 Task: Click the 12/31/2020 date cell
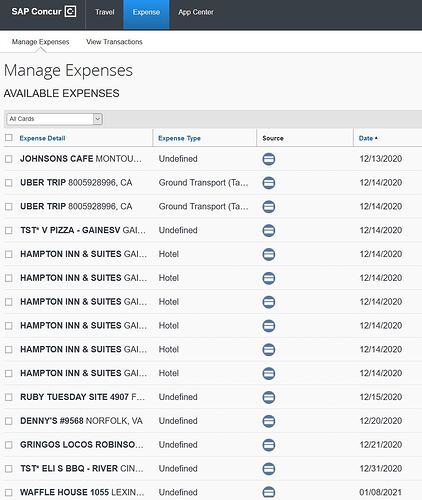(381, 469)
